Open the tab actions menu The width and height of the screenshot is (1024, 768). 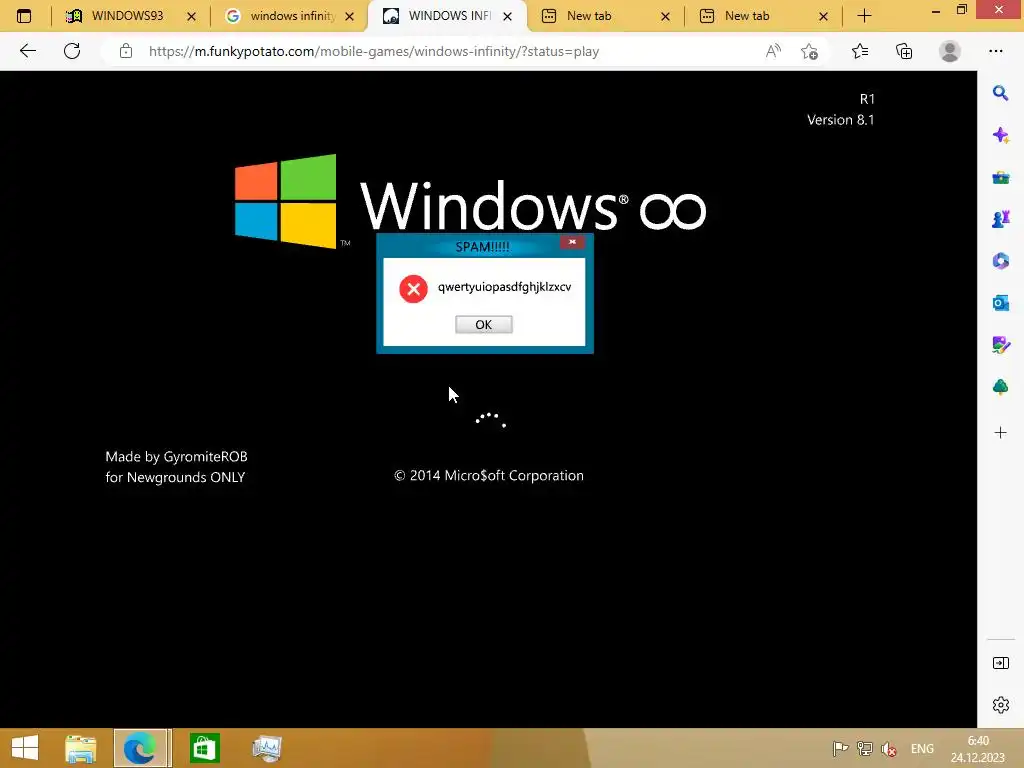click(24, 16)
